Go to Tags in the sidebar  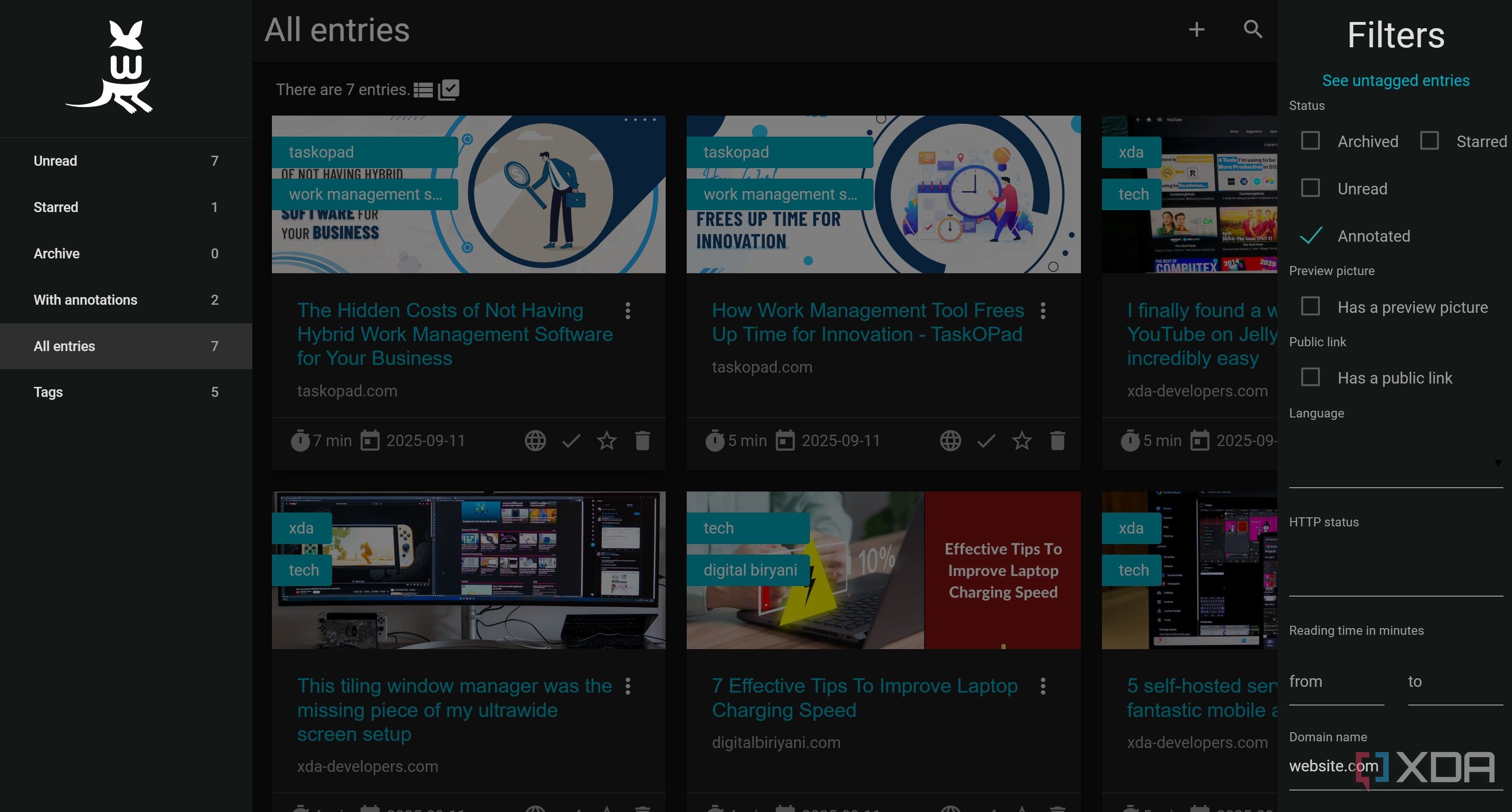pos(126,392)
